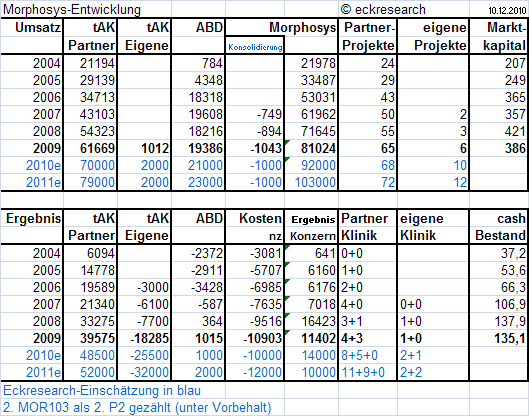Click bold Konsolidierung value -1043
The image size is (529, 416).
266,148
